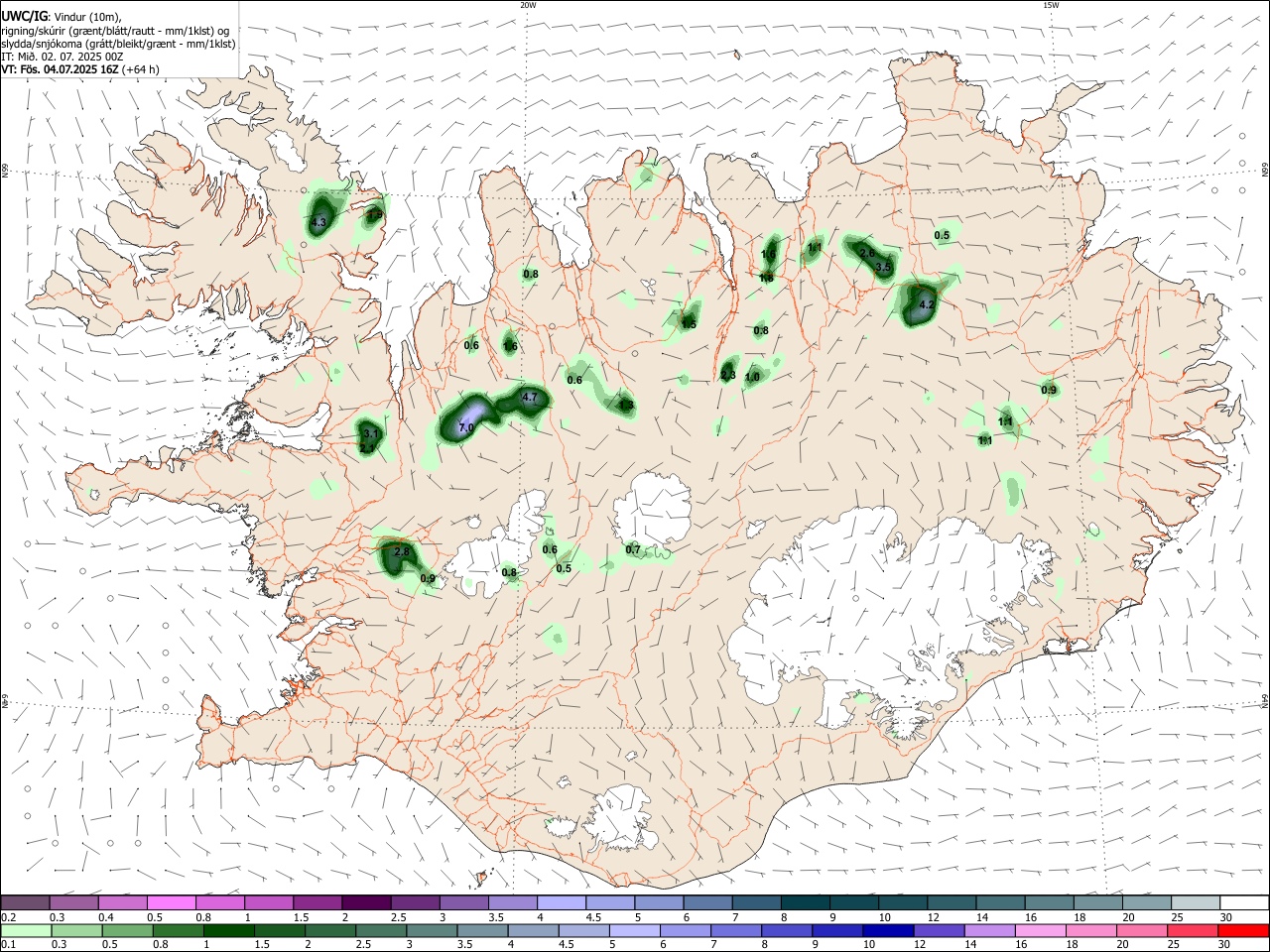This screenshot has width=1270, height=952.
Task: Click the 0.2 swatch in upper legend row
Action: point(25,903)
